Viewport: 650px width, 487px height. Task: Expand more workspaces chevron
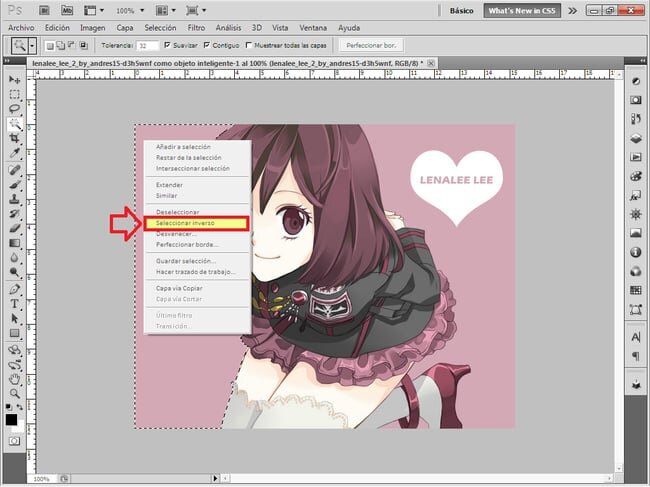point(572,11)
